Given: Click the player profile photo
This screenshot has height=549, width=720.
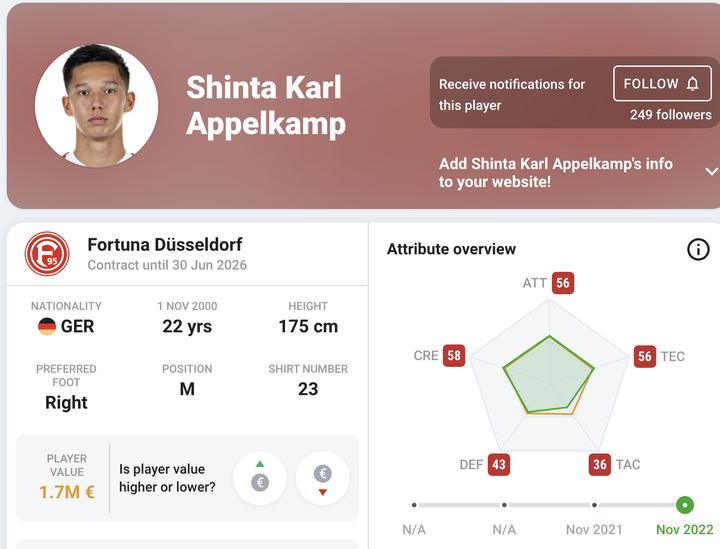Looking at the screenshot, I should [x=96, y=105].
